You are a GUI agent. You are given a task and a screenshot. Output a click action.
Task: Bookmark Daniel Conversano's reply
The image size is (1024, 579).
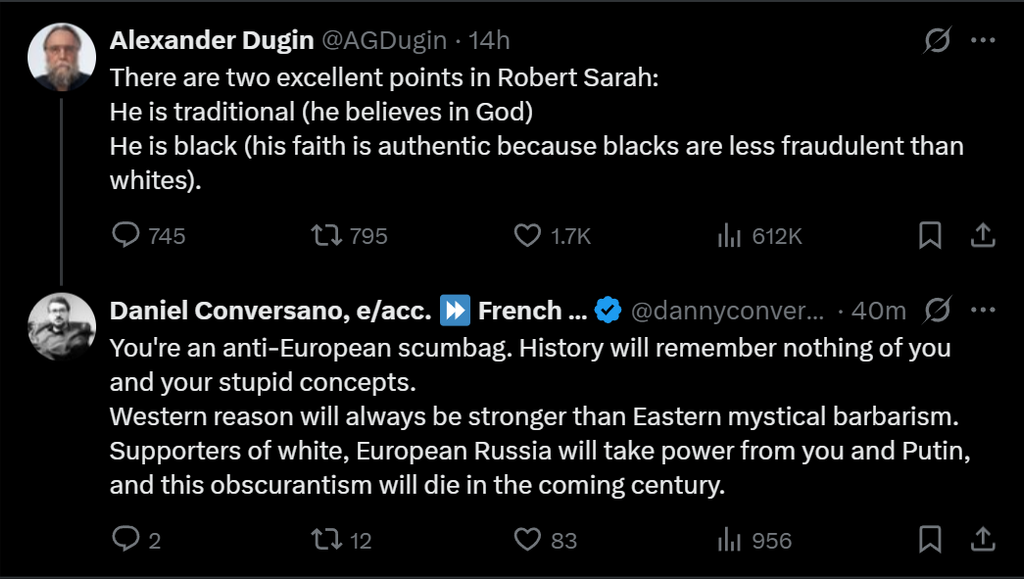point(930,540)
